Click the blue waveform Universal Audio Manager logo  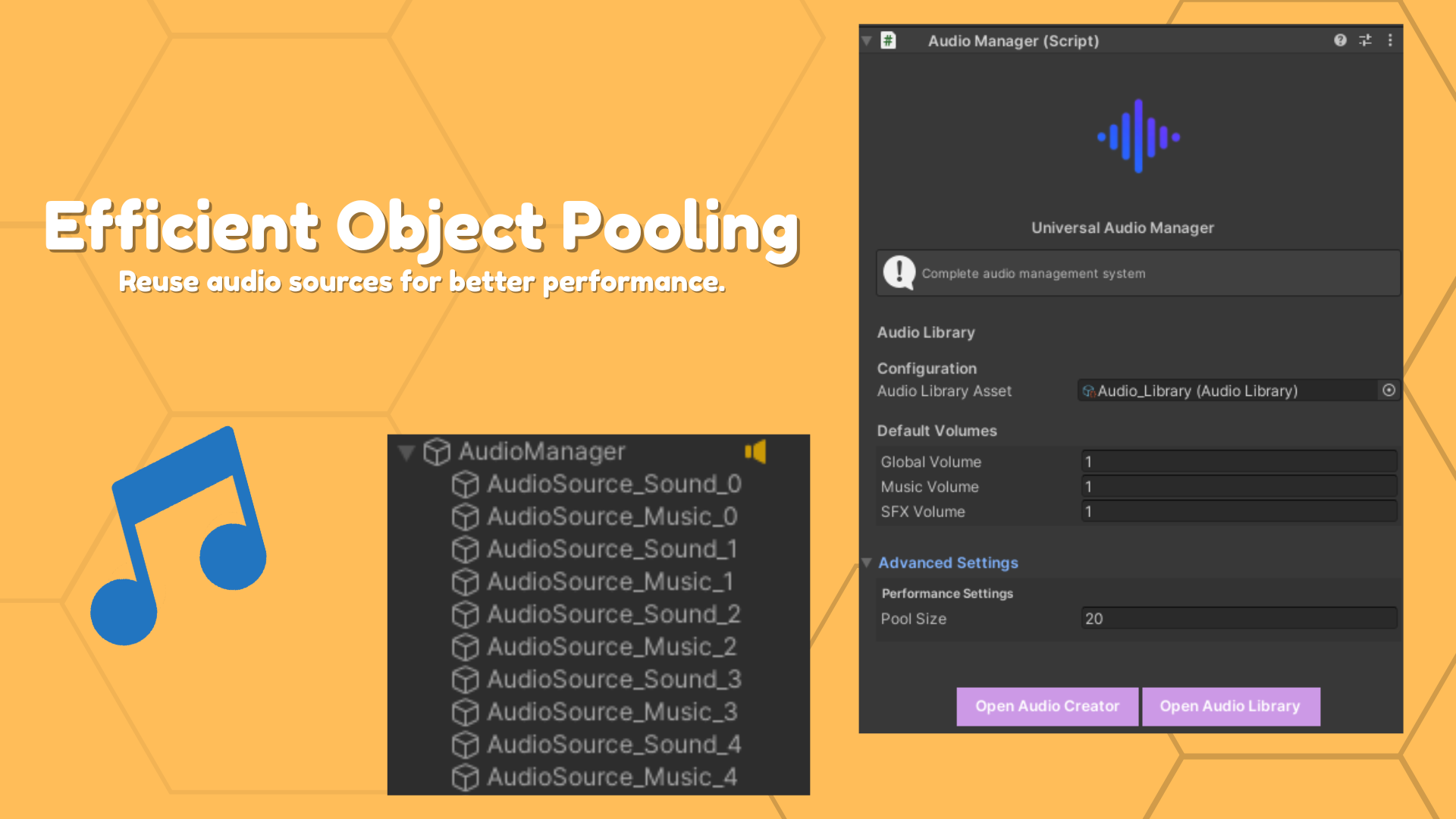(x=1137, y=136)
